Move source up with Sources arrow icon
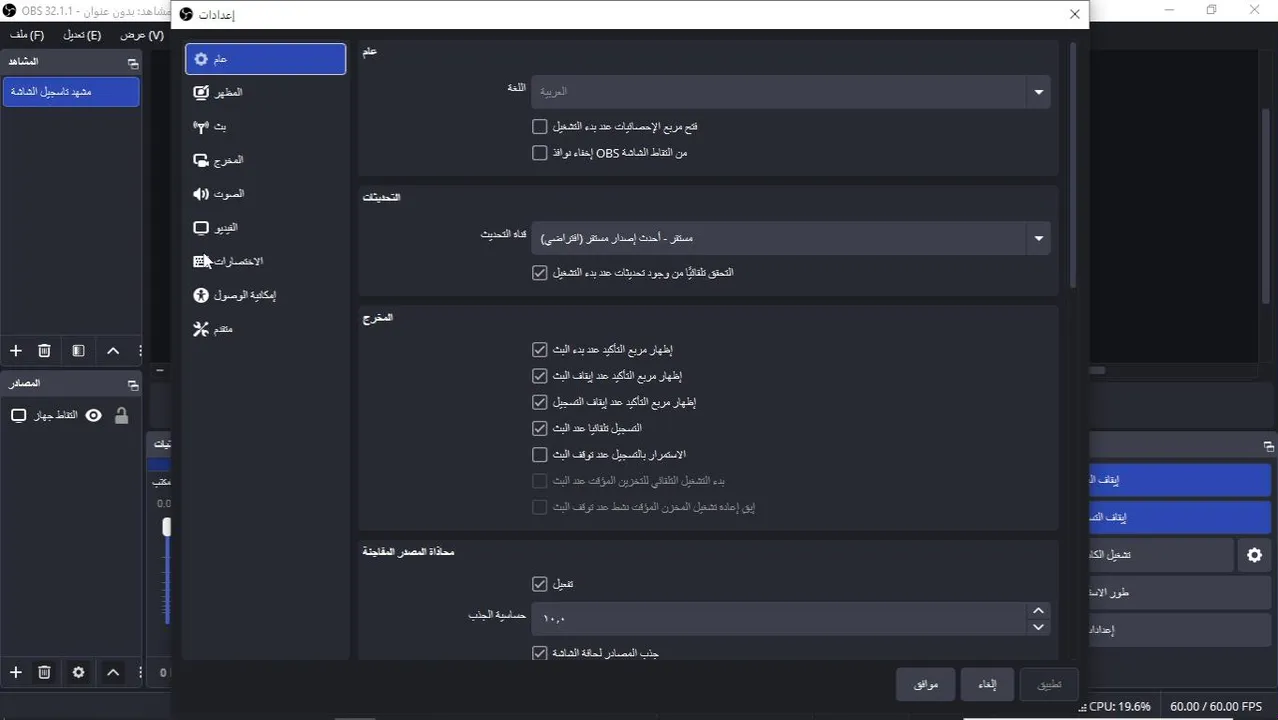 click(x=113, y=673)
